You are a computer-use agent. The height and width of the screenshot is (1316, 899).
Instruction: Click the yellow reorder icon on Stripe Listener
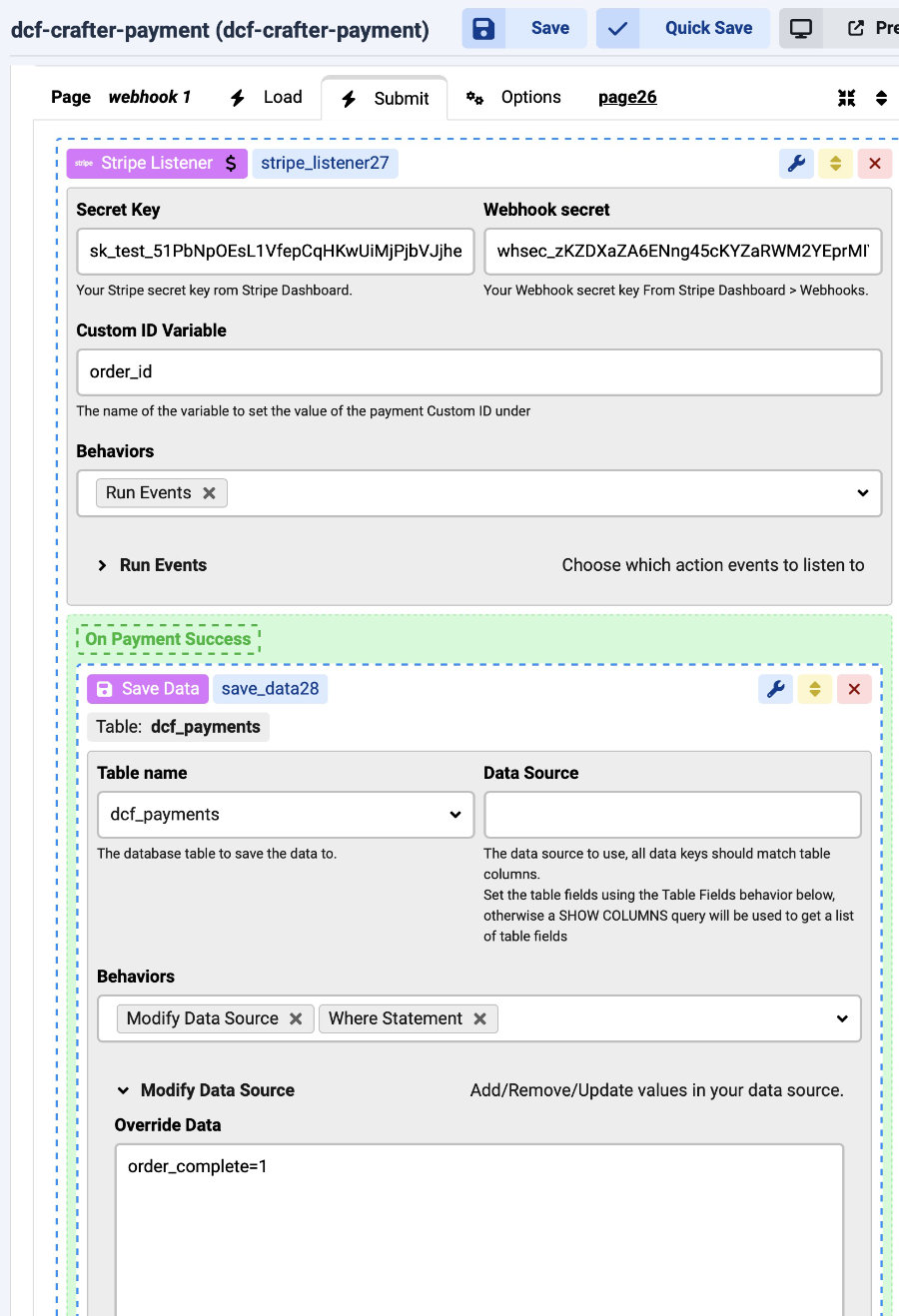835,164
